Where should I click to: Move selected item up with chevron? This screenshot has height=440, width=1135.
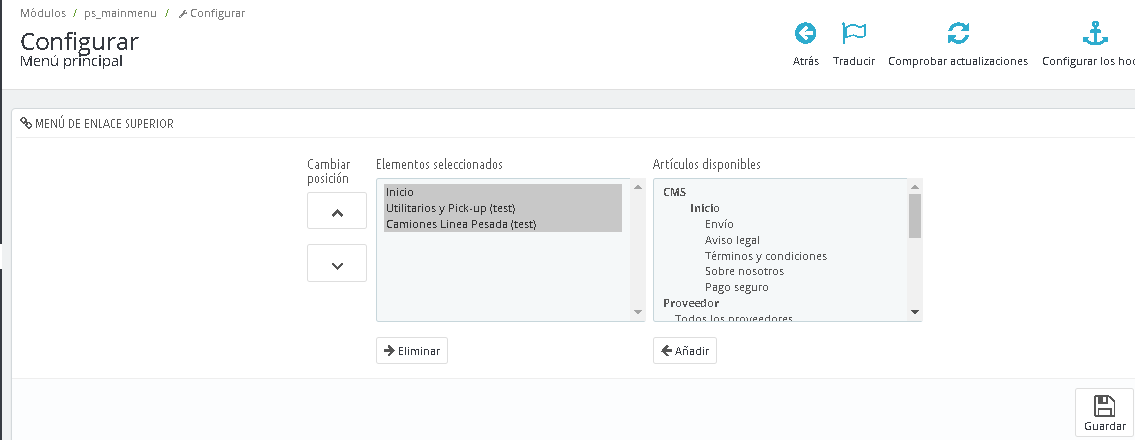click(337, 212)
